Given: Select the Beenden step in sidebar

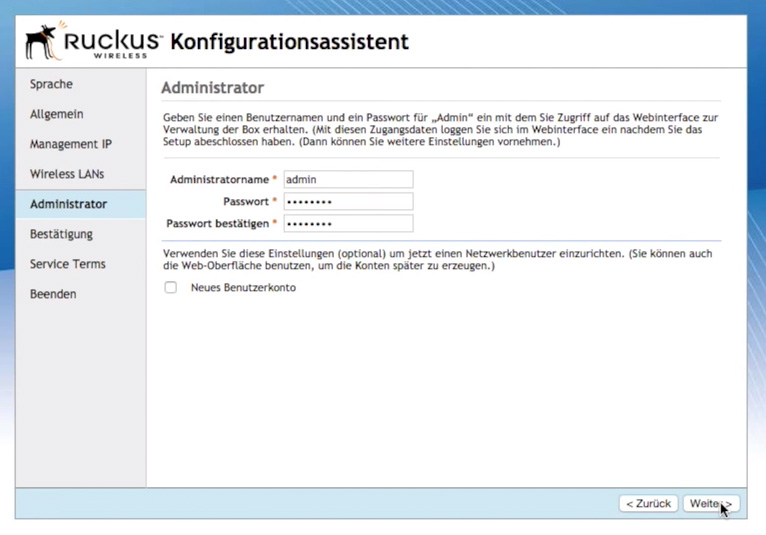Looking at the screenshot, I should 53,294.
